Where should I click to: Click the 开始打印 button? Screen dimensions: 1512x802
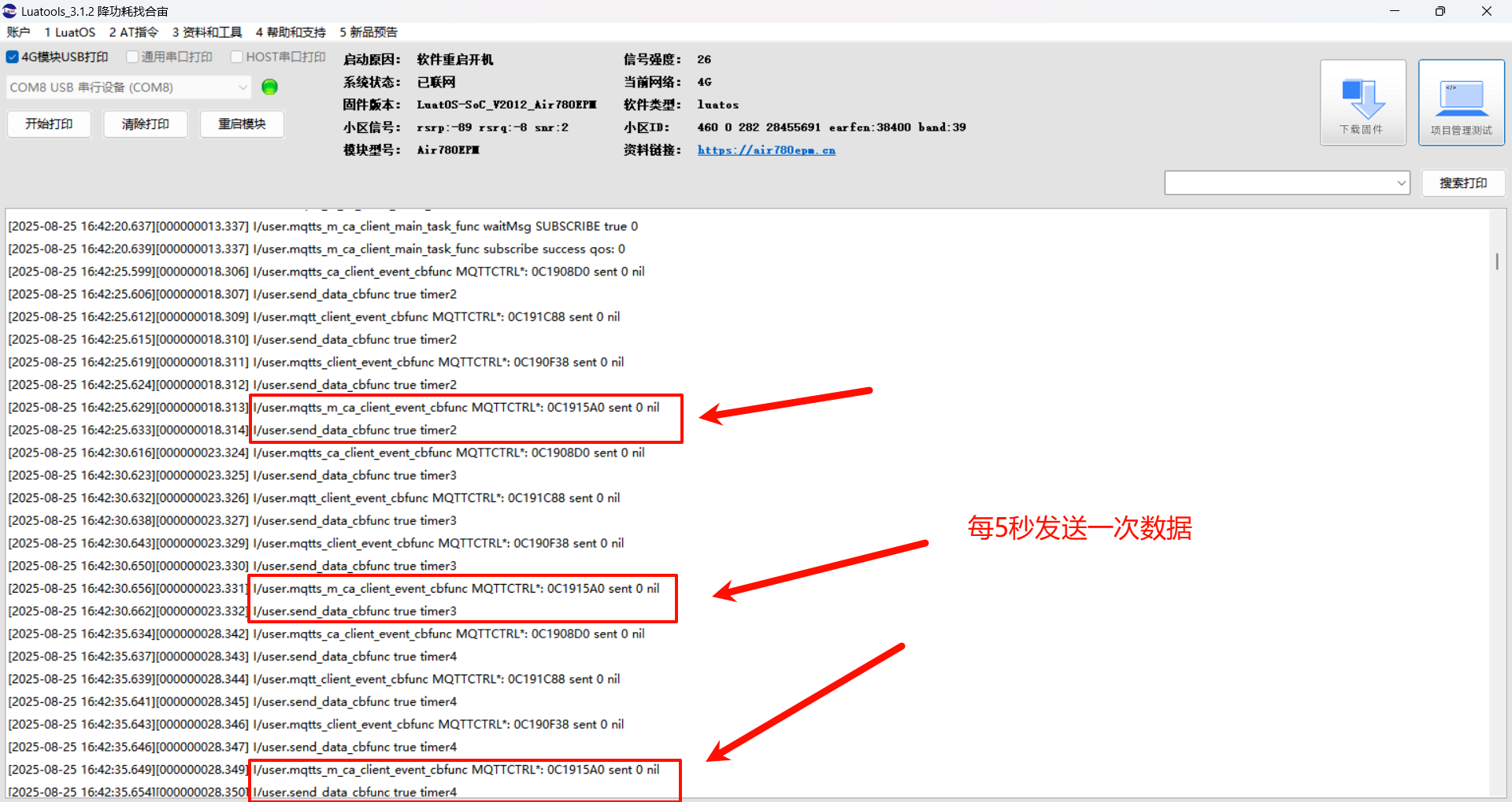[49, 124]
